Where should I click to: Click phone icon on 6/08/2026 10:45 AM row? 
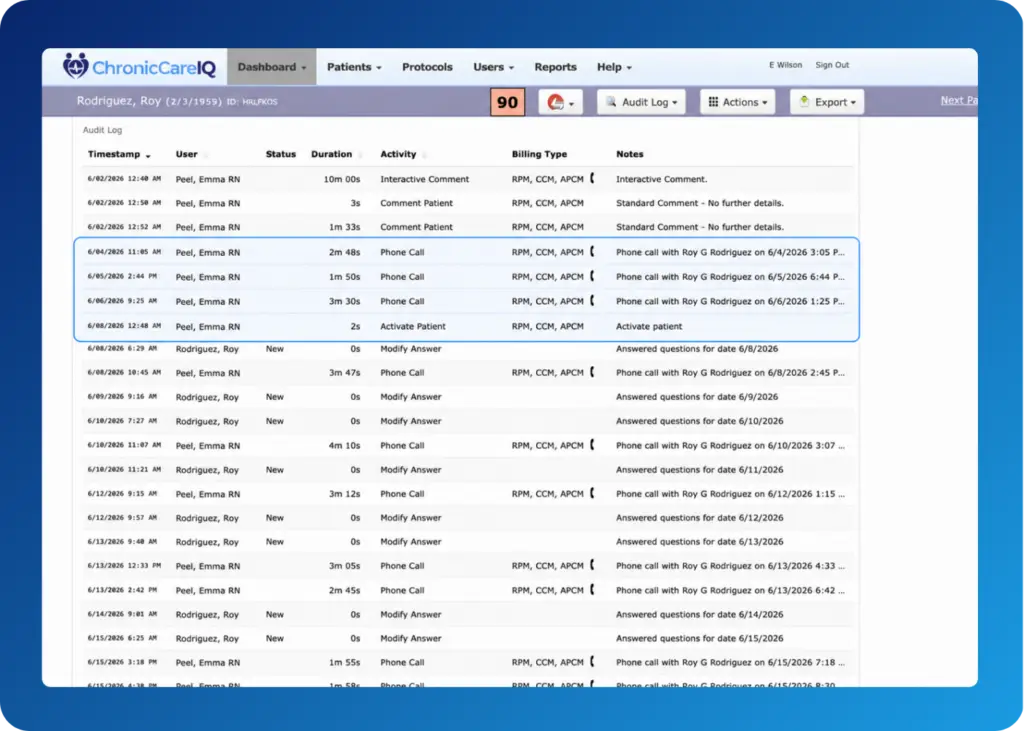[x=592, y=372]
